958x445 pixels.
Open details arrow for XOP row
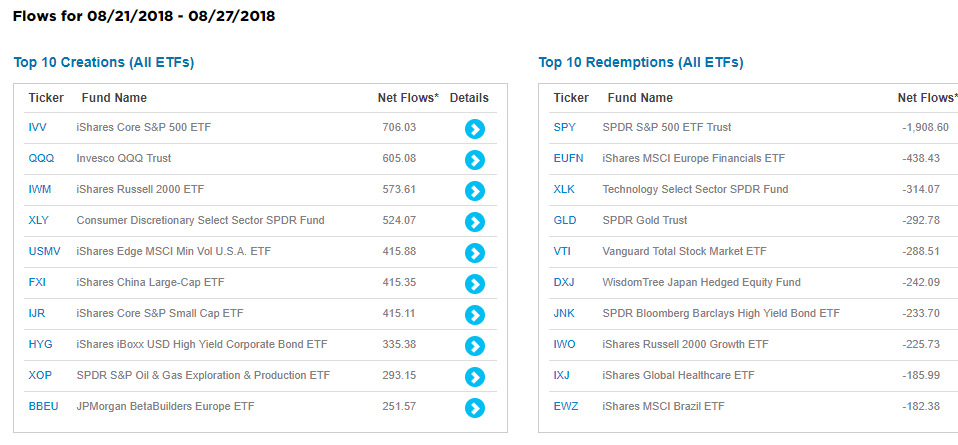pos(475,377)
